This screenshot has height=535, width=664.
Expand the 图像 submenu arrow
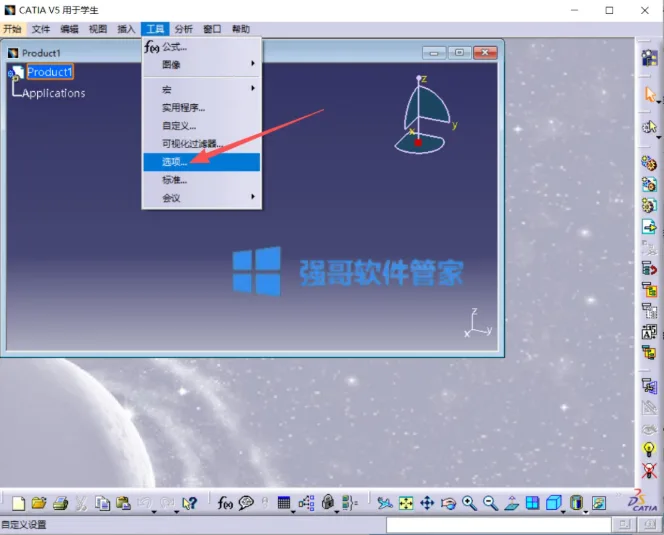tap(253, 64)
